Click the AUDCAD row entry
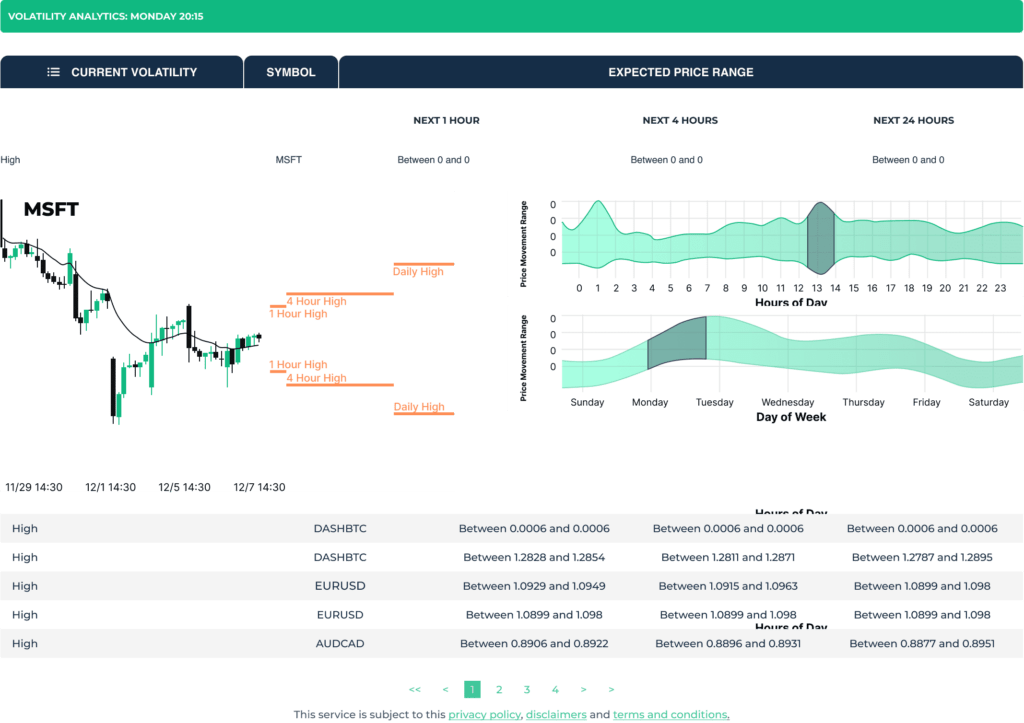This screenshot has height=723, width=1024. [338, 643]
